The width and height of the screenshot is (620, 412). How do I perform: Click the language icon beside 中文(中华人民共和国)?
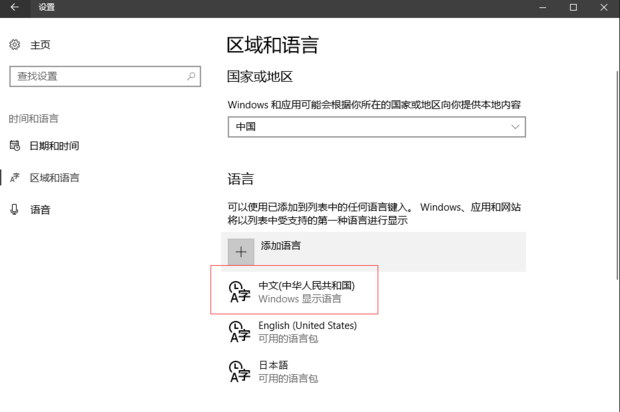tap(239, 291)
